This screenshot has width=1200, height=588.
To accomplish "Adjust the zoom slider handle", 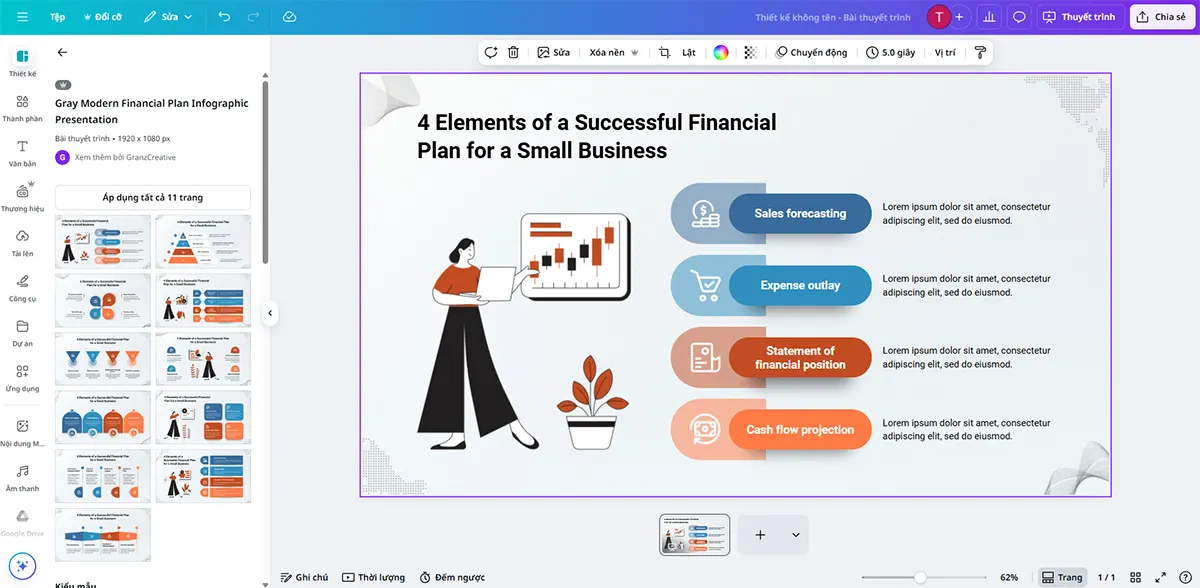I will click(x=920, y=577).
